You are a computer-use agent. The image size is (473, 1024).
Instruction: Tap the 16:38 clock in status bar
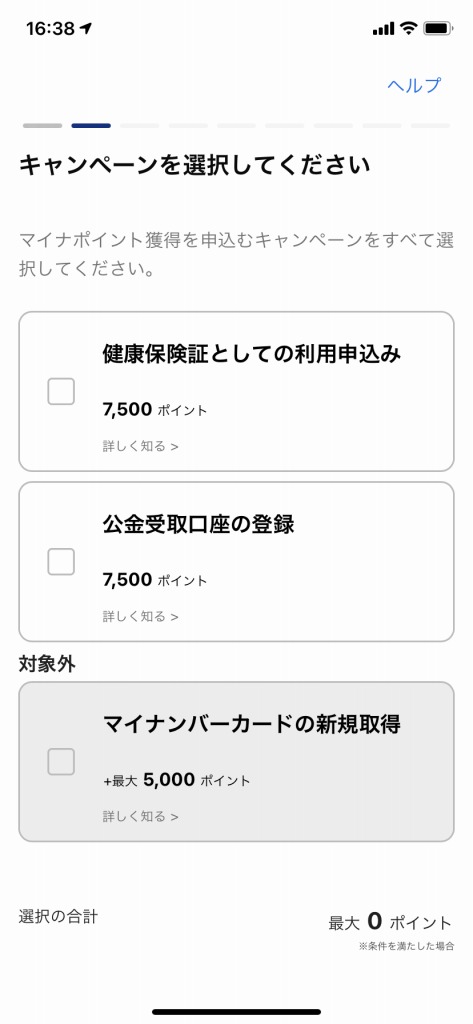[x=51, y=28]
